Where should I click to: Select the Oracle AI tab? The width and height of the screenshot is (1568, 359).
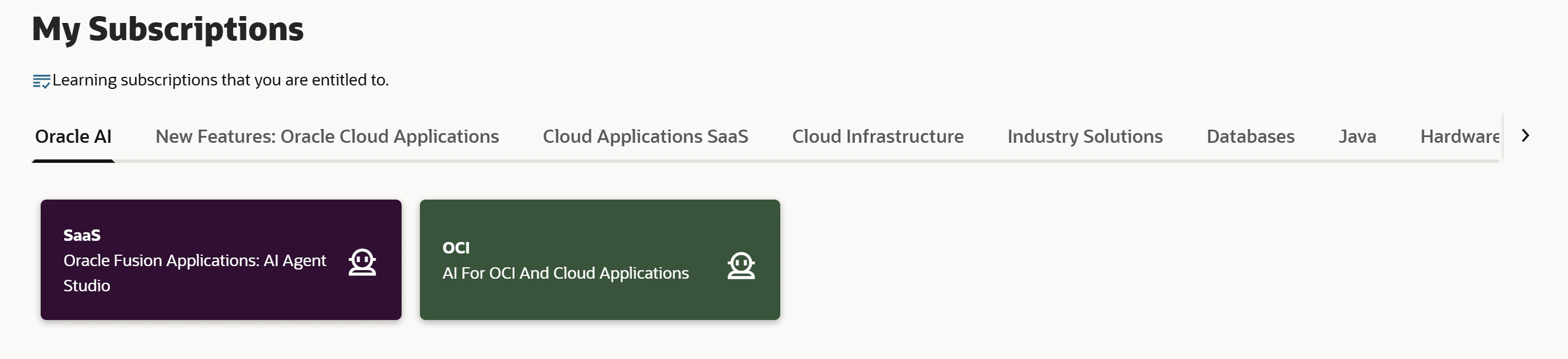[73, 136]
